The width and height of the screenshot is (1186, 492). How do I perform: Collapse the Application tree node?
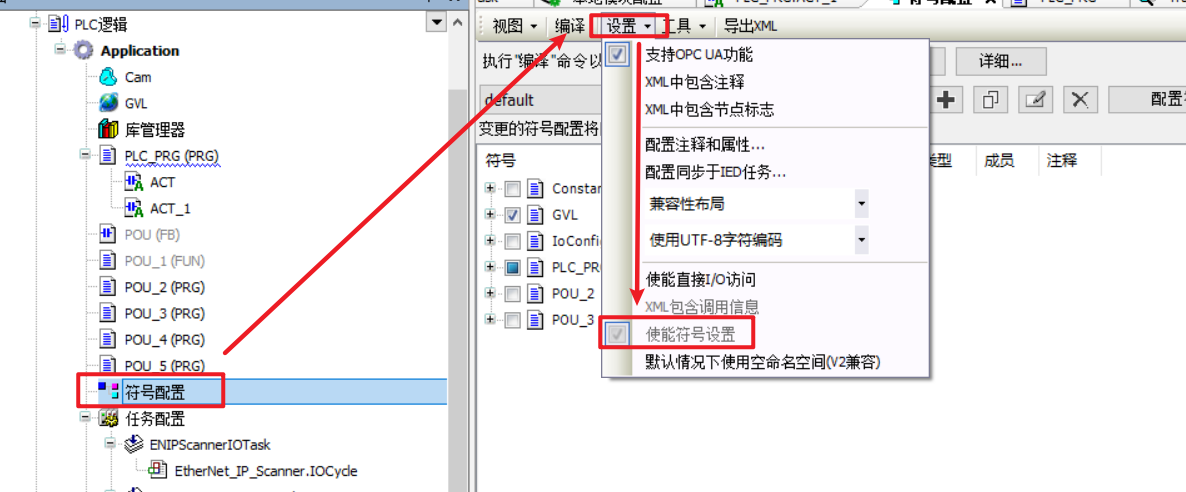61,50
